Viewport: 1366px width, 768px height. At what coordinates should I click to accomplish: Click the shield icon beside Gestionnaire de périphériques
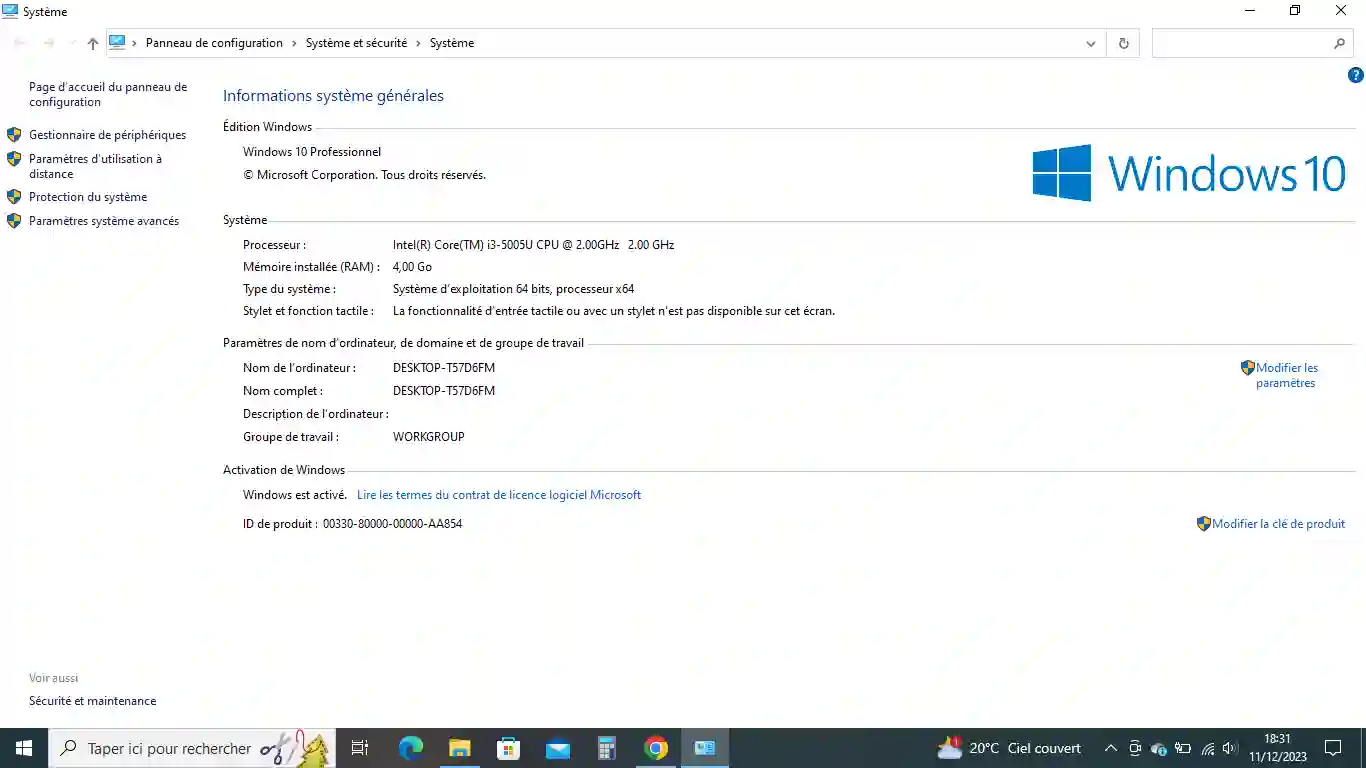14,135
